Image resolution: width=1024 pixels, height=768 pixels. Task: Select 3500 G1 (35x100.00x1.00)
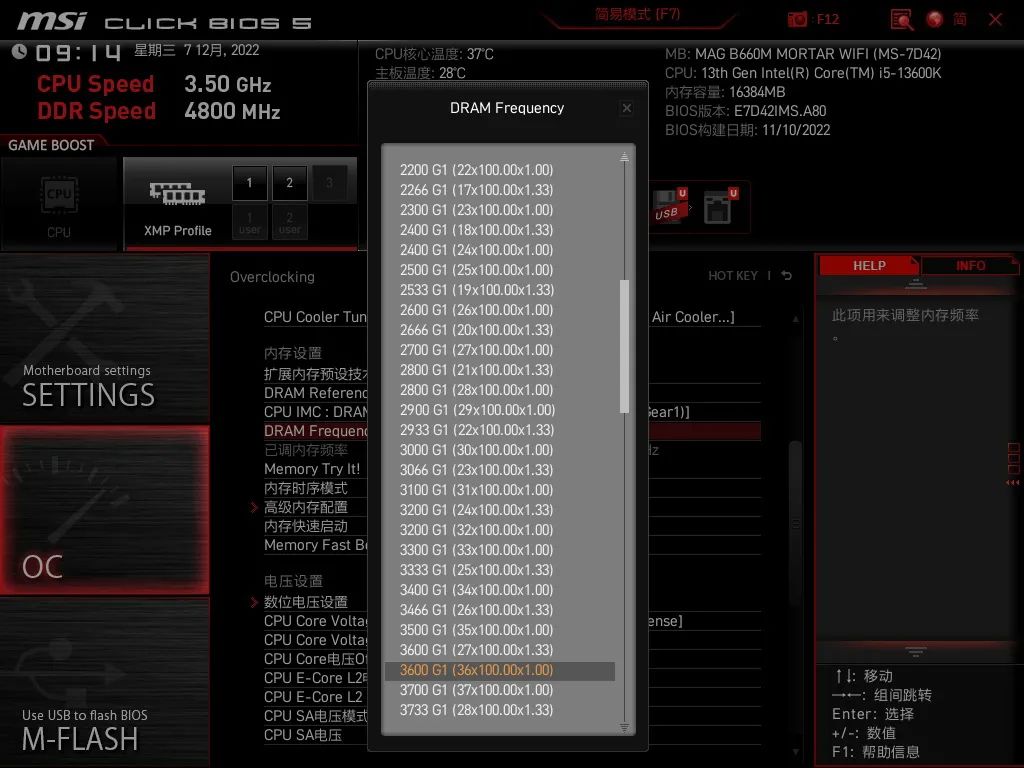(x=476, y=630)
